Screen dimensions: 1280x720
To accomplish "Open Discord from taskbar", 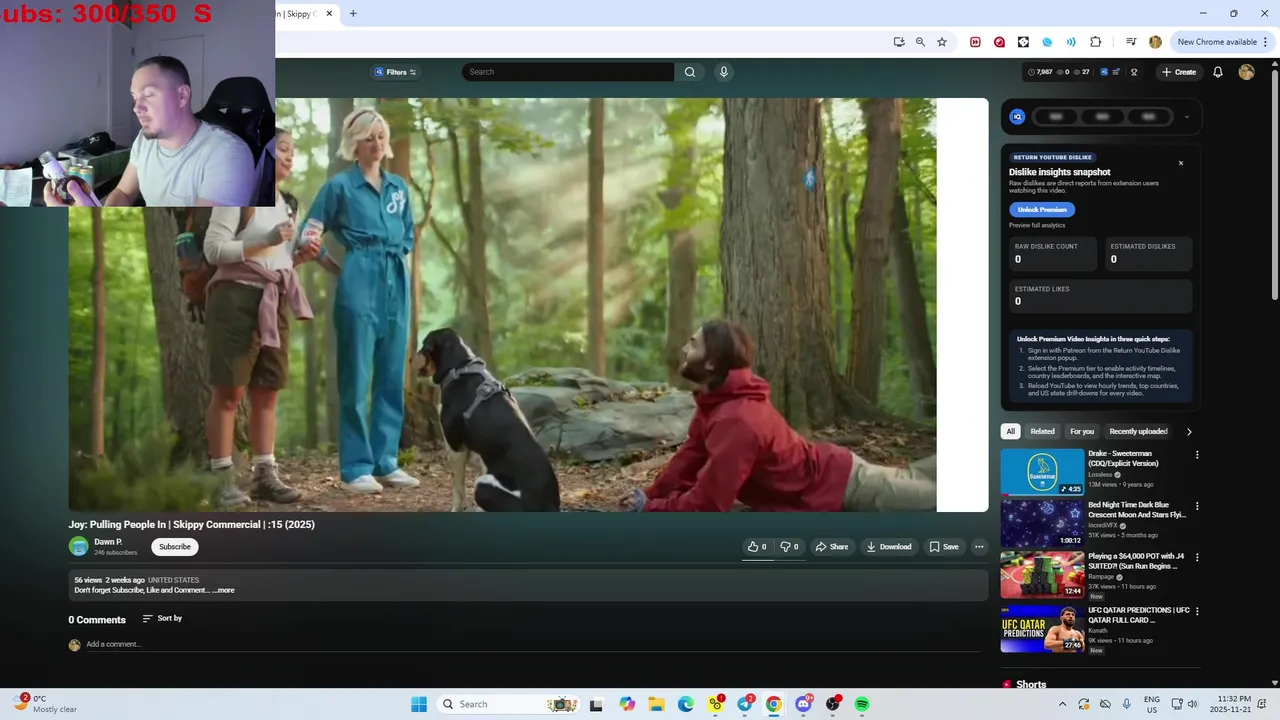I will click(803, 704).
